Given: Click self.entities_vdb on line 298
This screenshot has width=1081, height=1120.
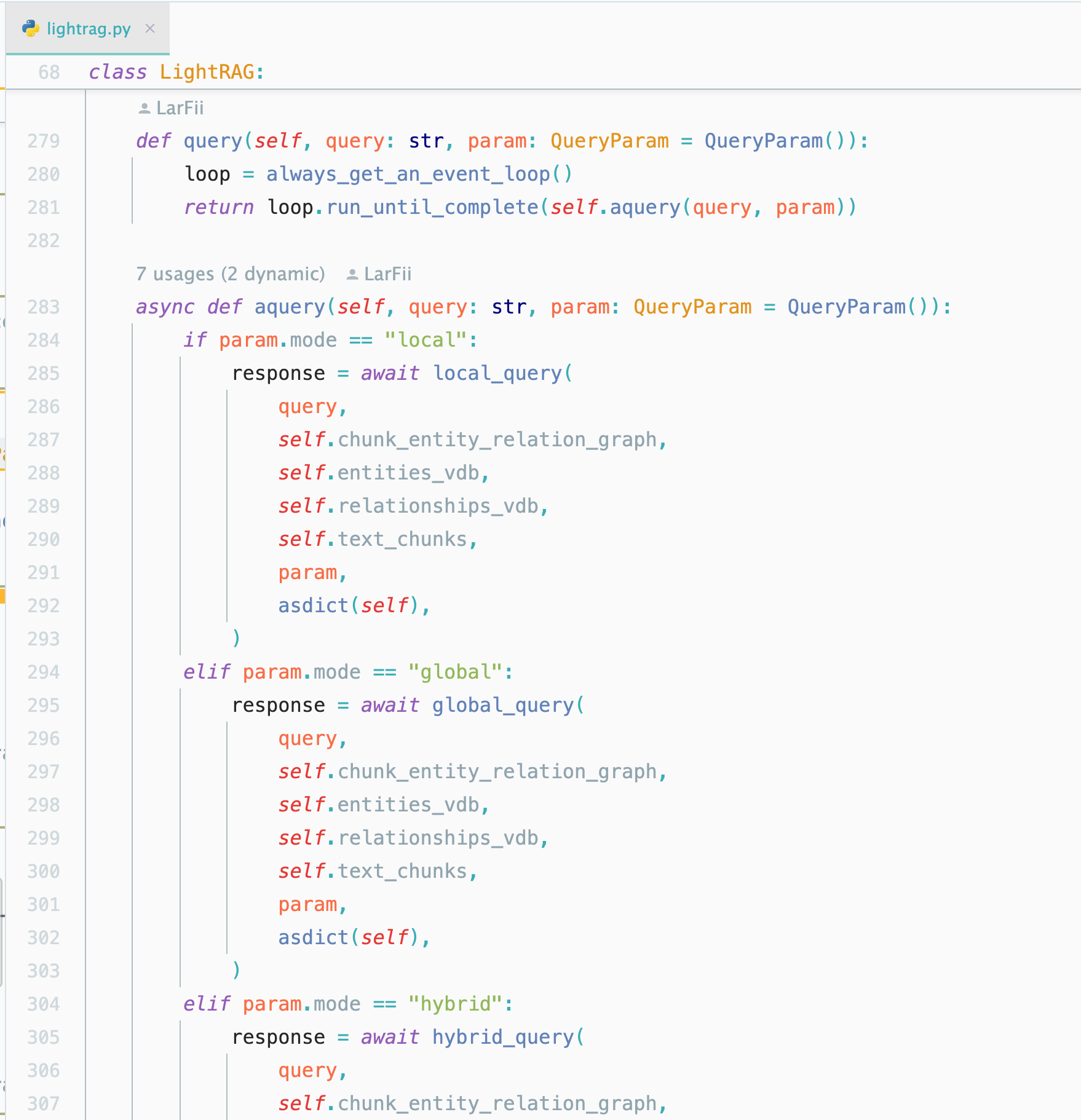Looking at the screenshot, I should click(379, 805).
